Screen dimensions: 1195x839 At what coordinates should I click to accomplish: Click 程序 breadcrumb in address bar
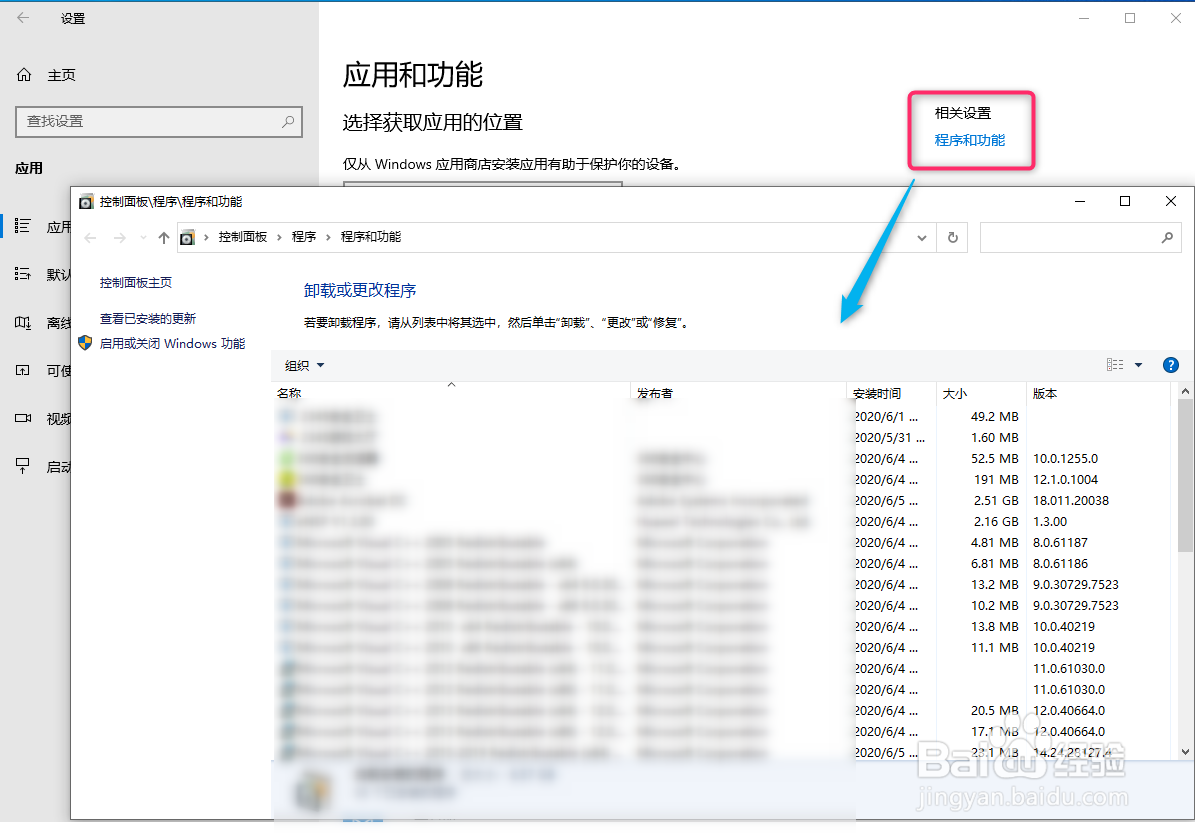(303, 237)
